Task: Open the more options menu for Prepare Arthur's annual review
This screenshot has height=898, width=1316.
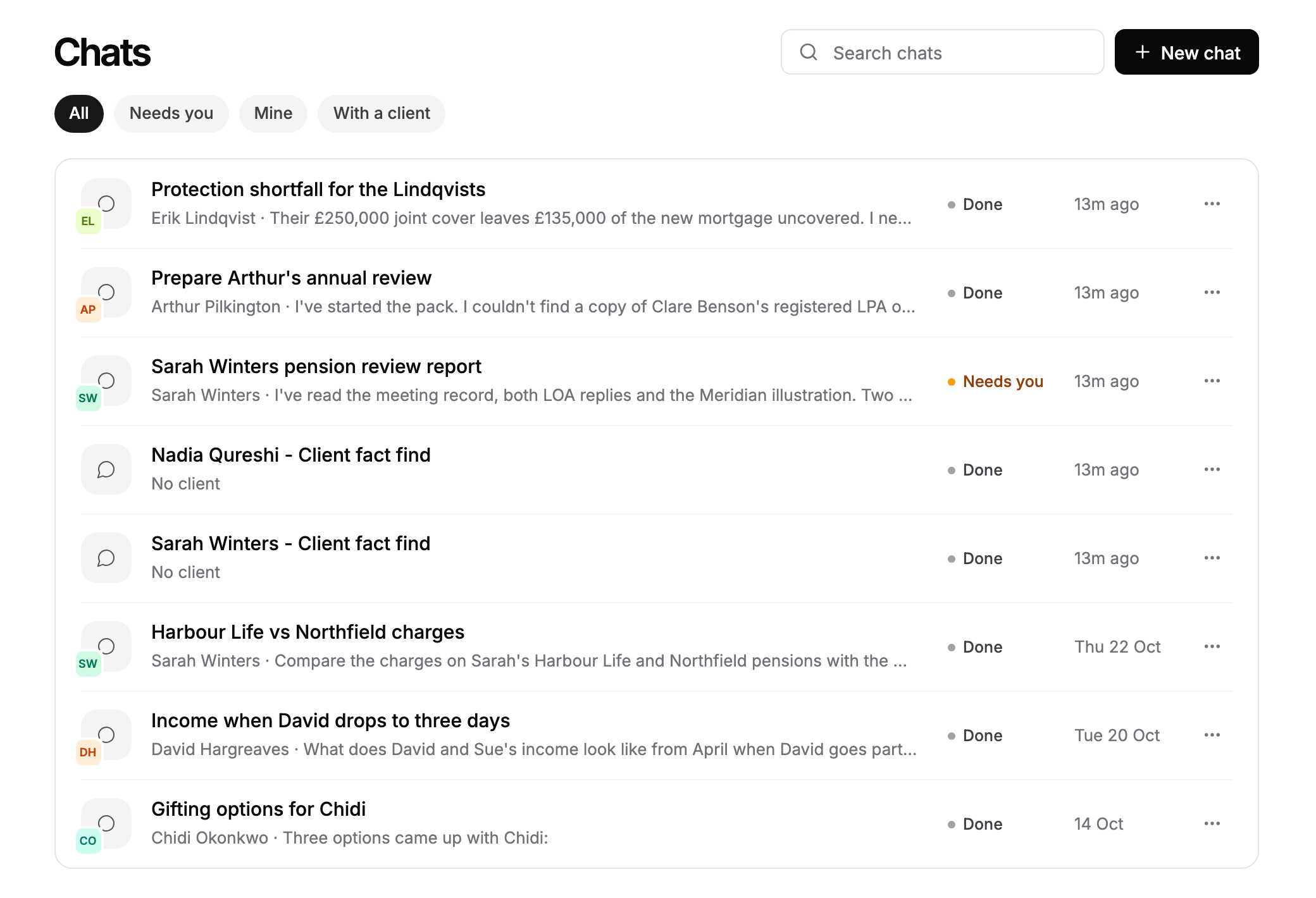Action: pos(1212,292)
